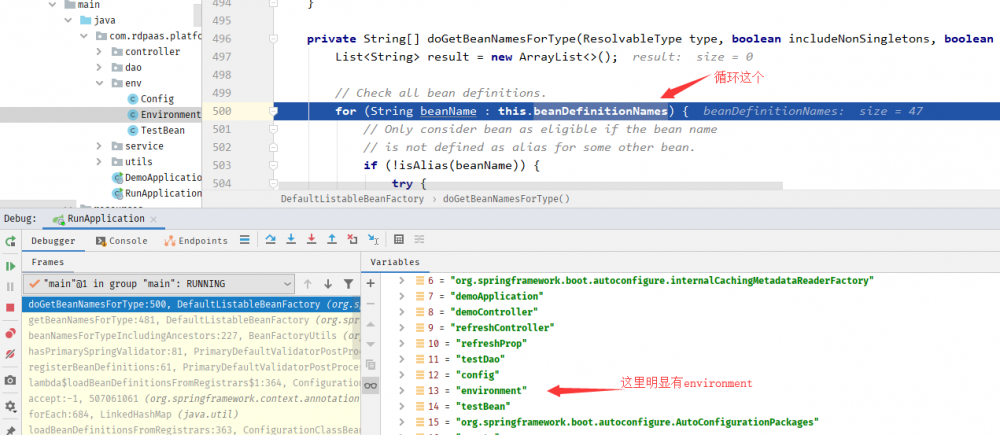Expand variable 8 demoController
This screenshot has height=435, width=1000.
[x=401, y=312]
